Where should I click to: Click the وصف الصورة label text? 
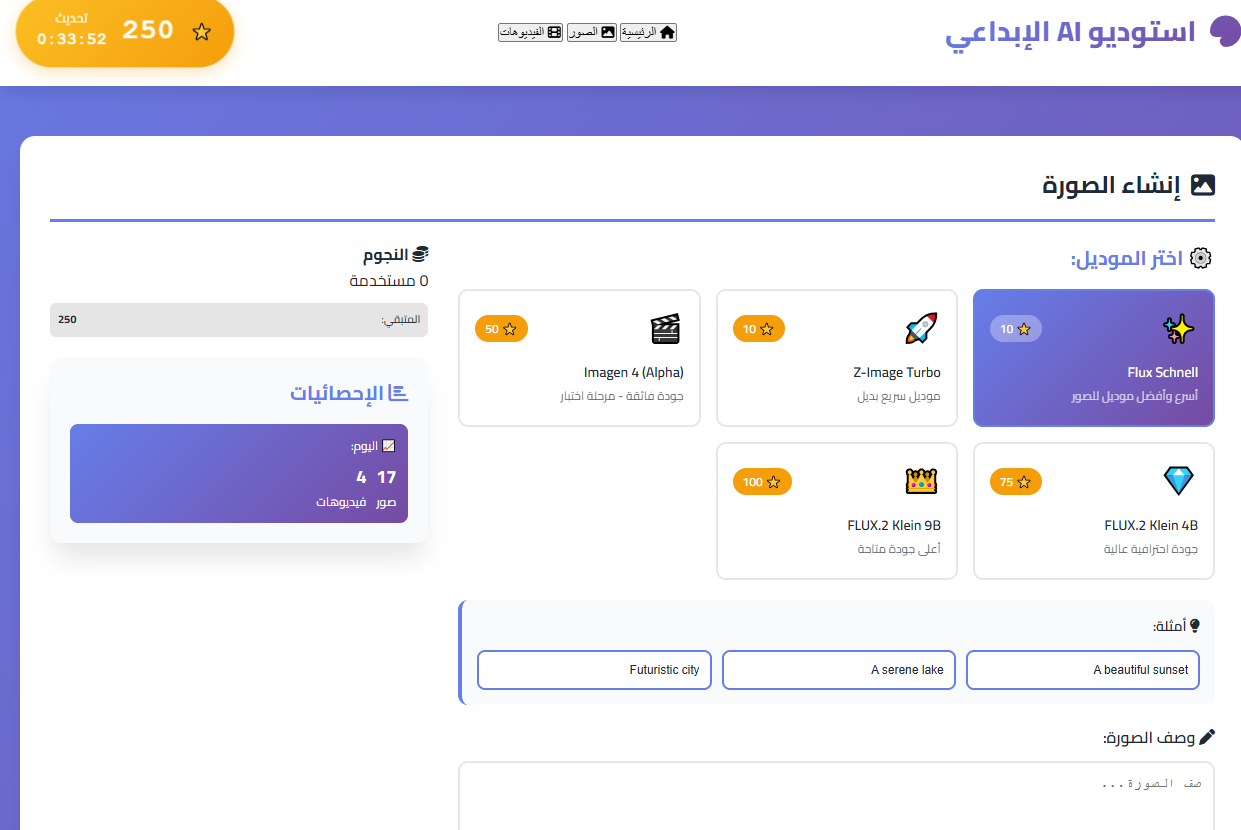1148,738
